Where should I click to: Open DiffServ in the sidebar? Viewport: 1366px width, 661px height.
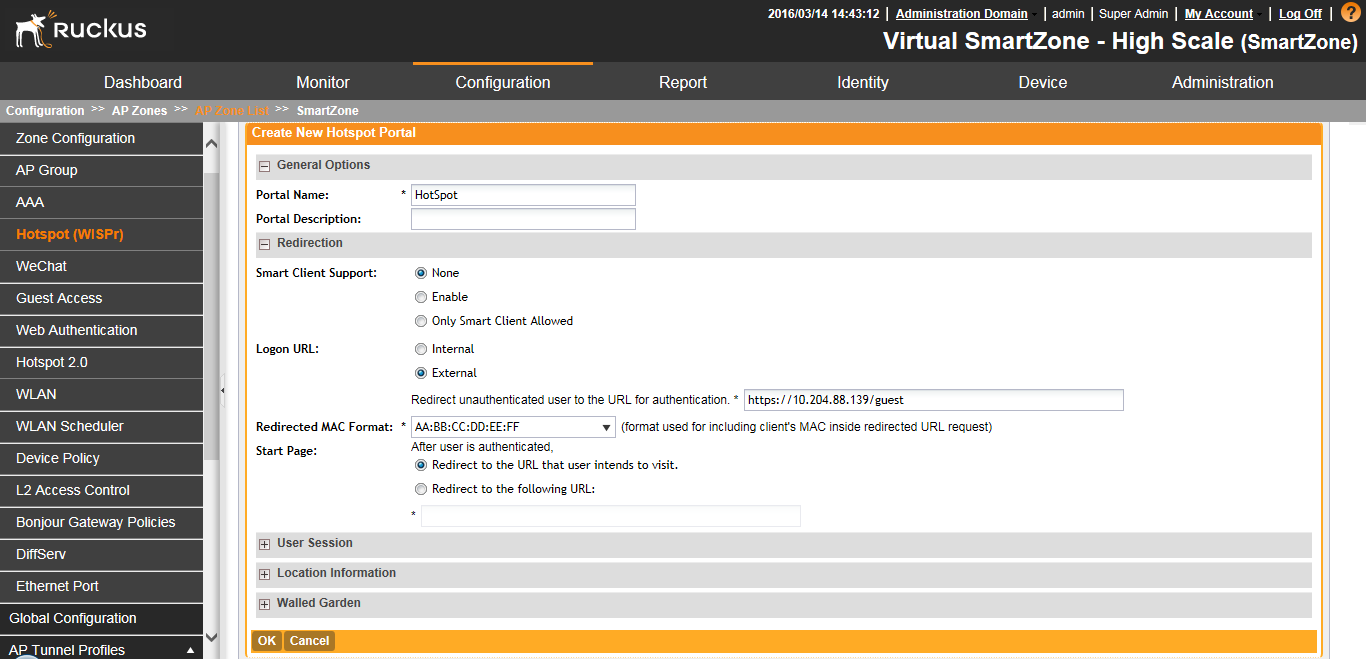pos(101,555)
